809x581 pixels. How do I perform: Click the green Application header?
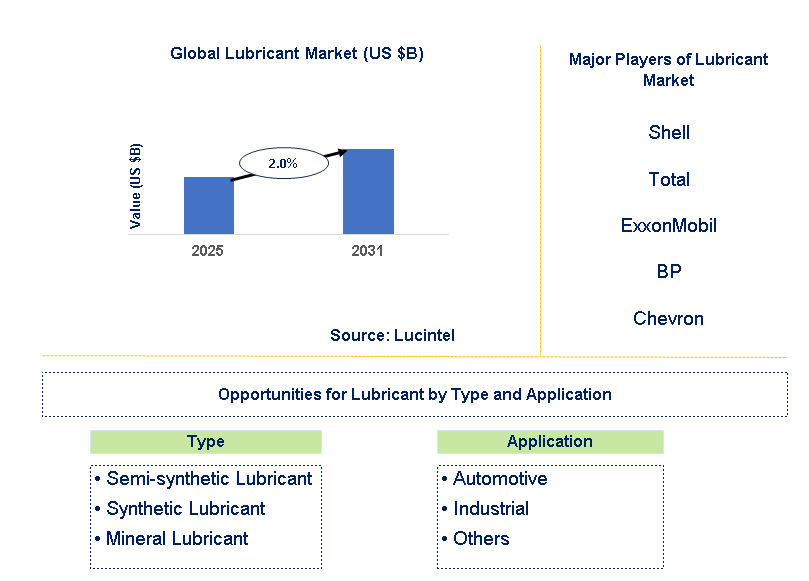[x=550, y=442]
